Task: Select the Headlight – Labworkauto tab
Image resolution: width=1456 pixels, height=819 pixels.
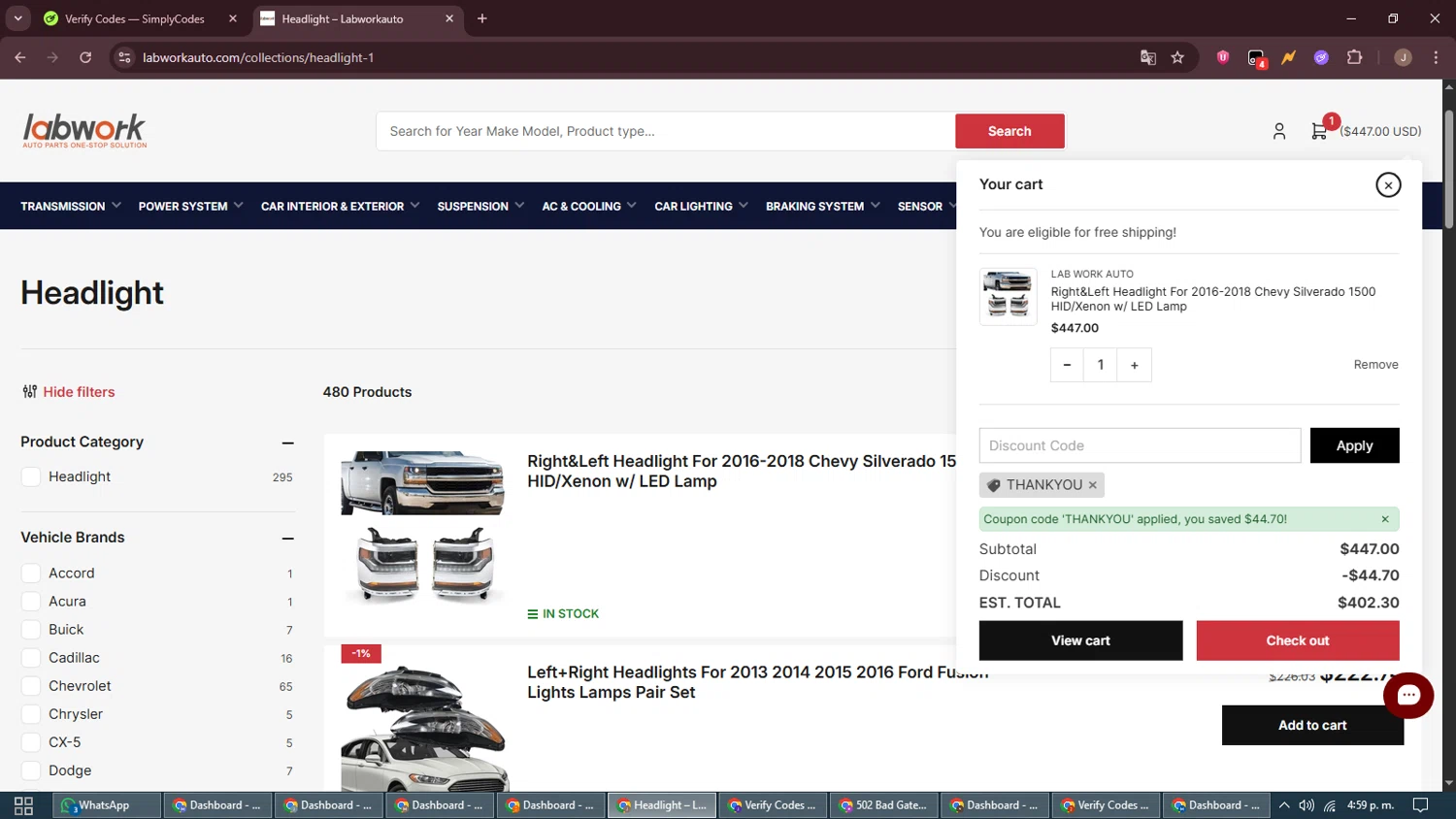Action: 355,18
